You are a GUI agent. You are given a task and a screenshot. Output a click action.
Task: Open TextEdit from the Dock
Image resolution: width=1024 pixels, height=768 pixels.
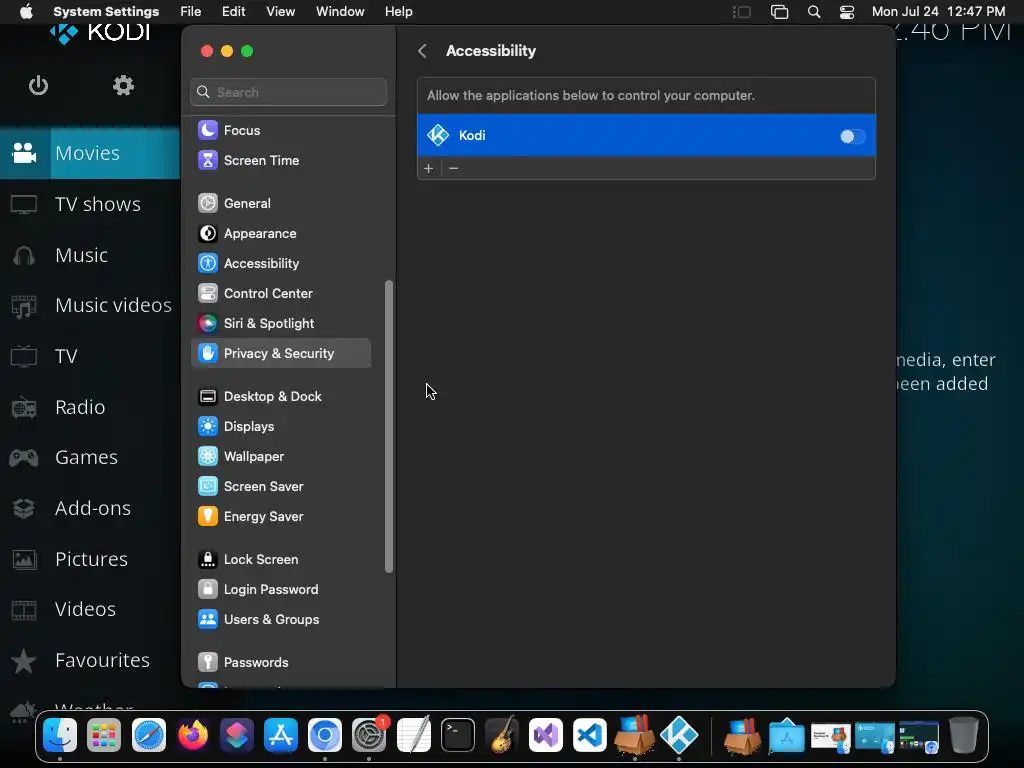(414, 735)
